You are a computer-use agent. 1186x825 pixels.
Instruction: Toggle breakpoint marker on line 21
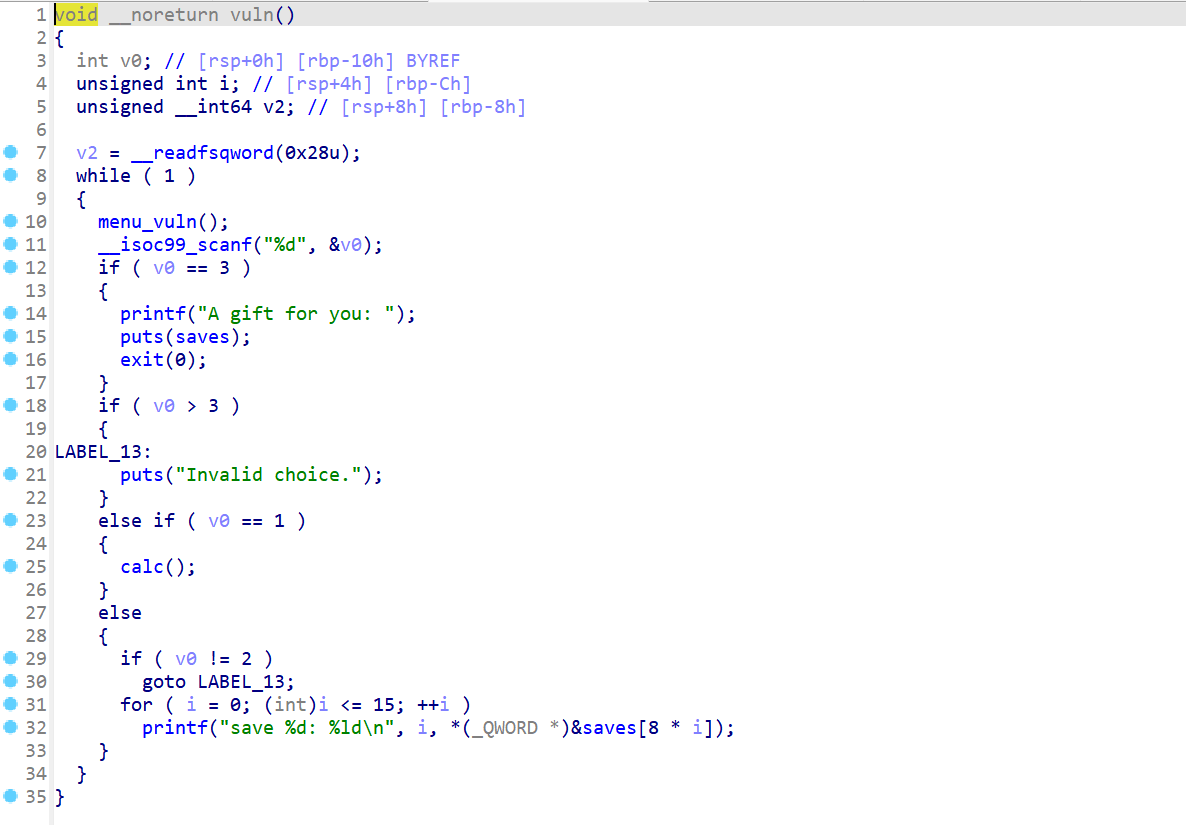(11, 475)
